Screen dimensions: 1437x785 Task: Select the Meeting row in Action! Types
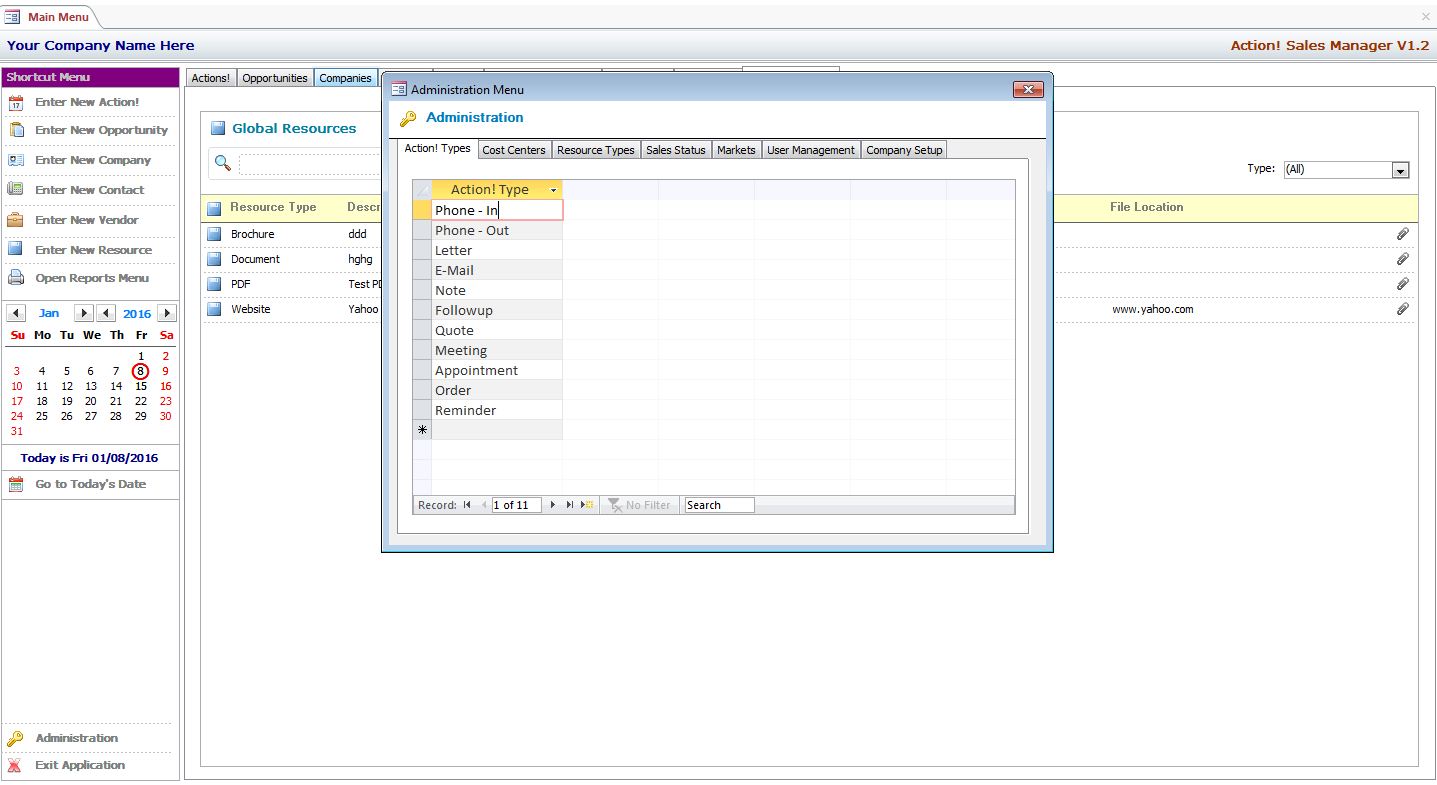[461, 350]
